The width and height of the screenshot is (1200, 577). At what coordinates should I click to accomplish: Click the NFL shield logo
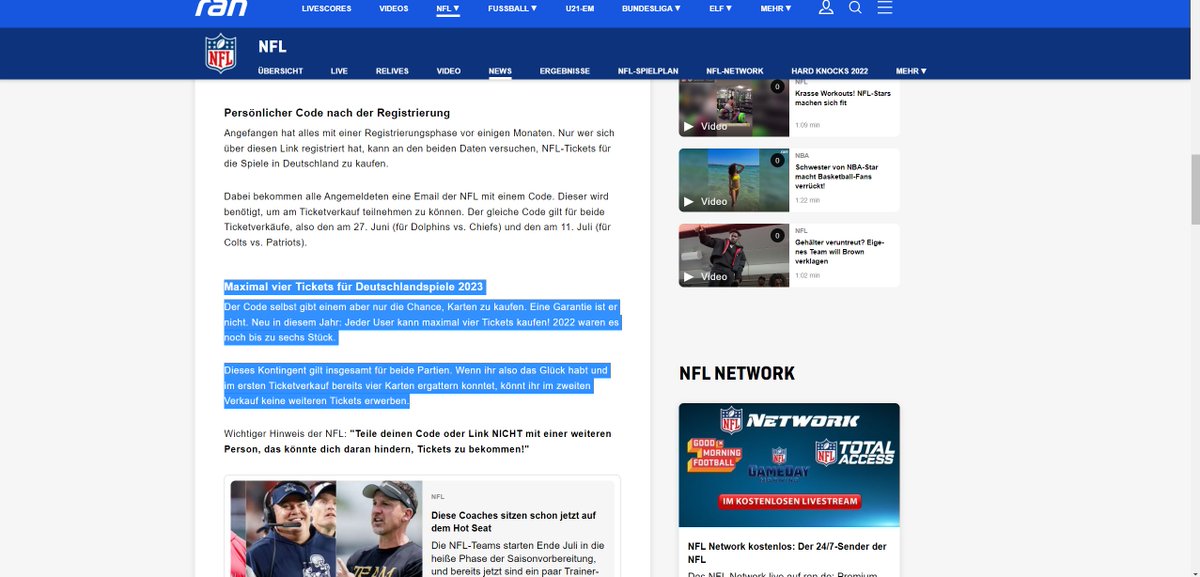221,53
